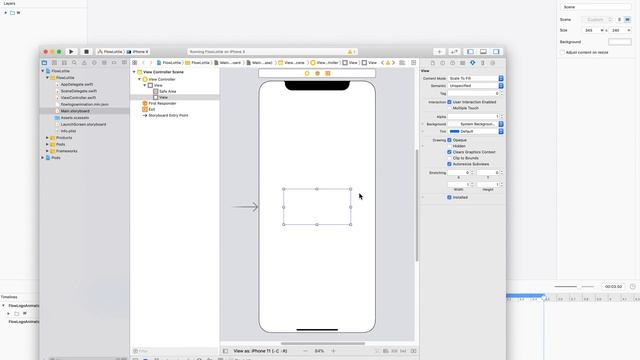Toggle the Installed checkbox

[449, 197]
